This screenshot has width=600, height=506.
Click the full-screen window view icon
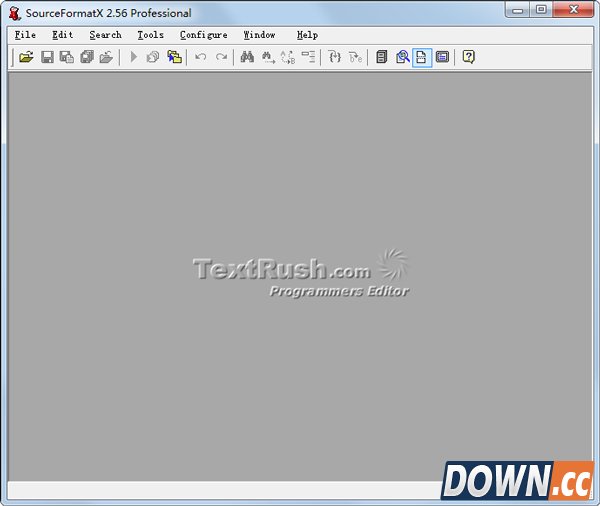click(442, 57)
